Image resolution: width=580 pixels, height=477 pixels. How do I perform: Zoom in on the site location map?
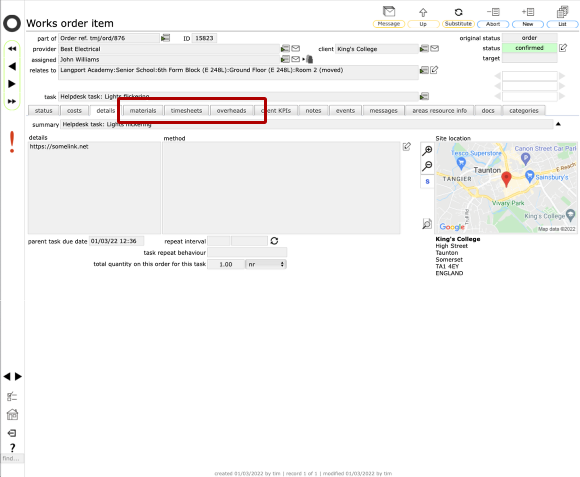click(x=427, y=150)
